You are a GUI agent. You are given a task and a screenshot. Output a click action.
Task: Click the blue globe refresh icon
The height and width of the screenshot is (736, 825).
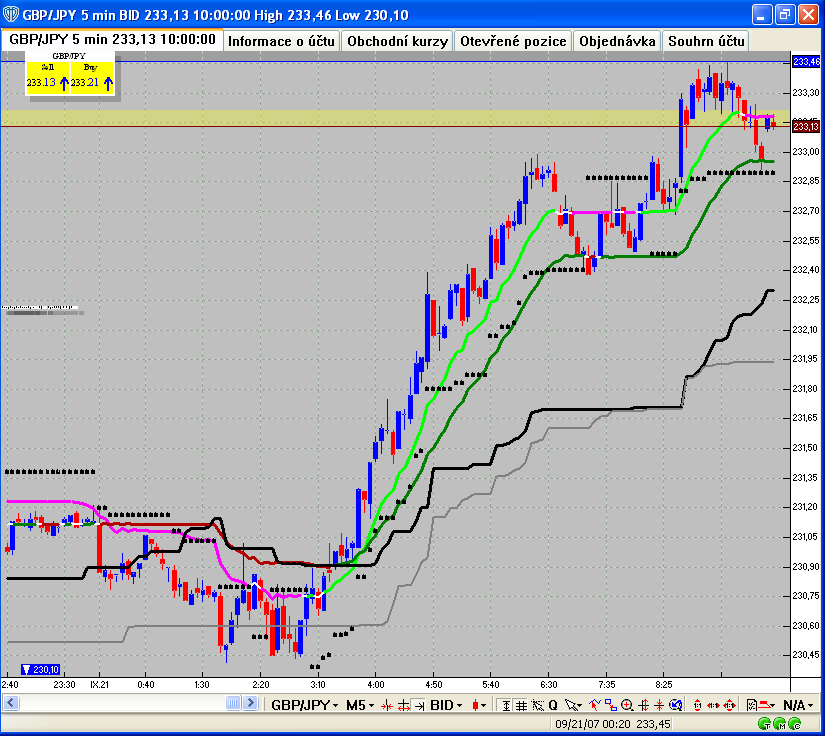click(676, 705)
